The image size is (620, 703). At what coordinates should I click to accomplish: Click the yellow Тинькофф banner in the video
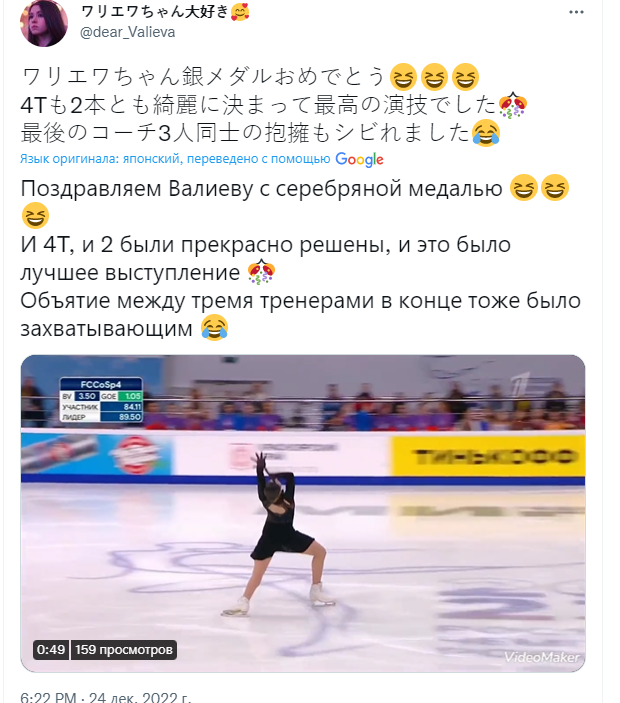point(489,456)
